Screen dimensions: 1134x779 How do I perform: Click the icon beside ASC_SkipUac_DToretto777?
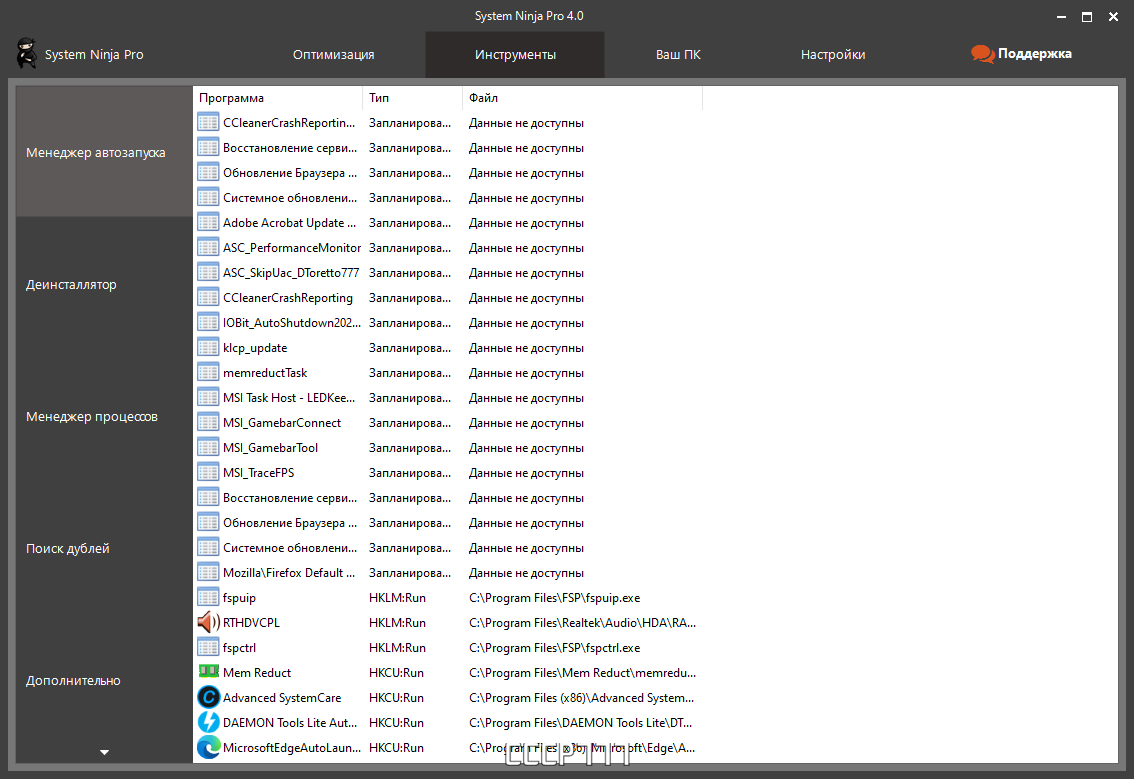click(208, 273)
